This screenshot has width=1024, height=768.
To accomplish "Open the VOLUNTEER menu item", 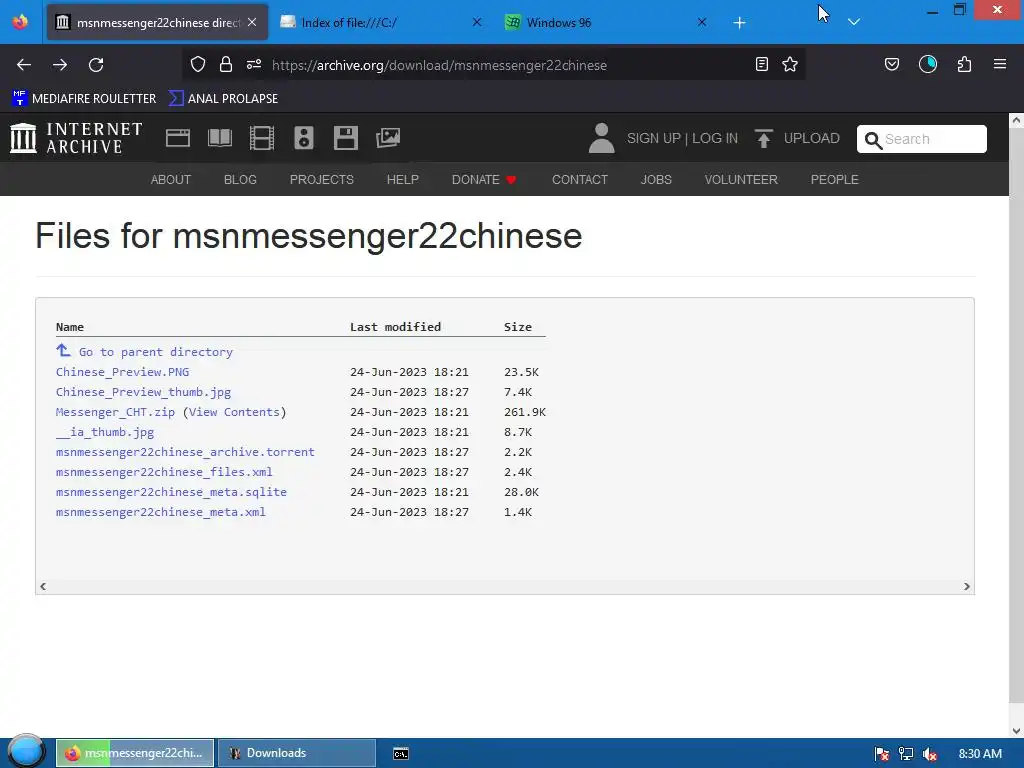I will pos(741,180).
